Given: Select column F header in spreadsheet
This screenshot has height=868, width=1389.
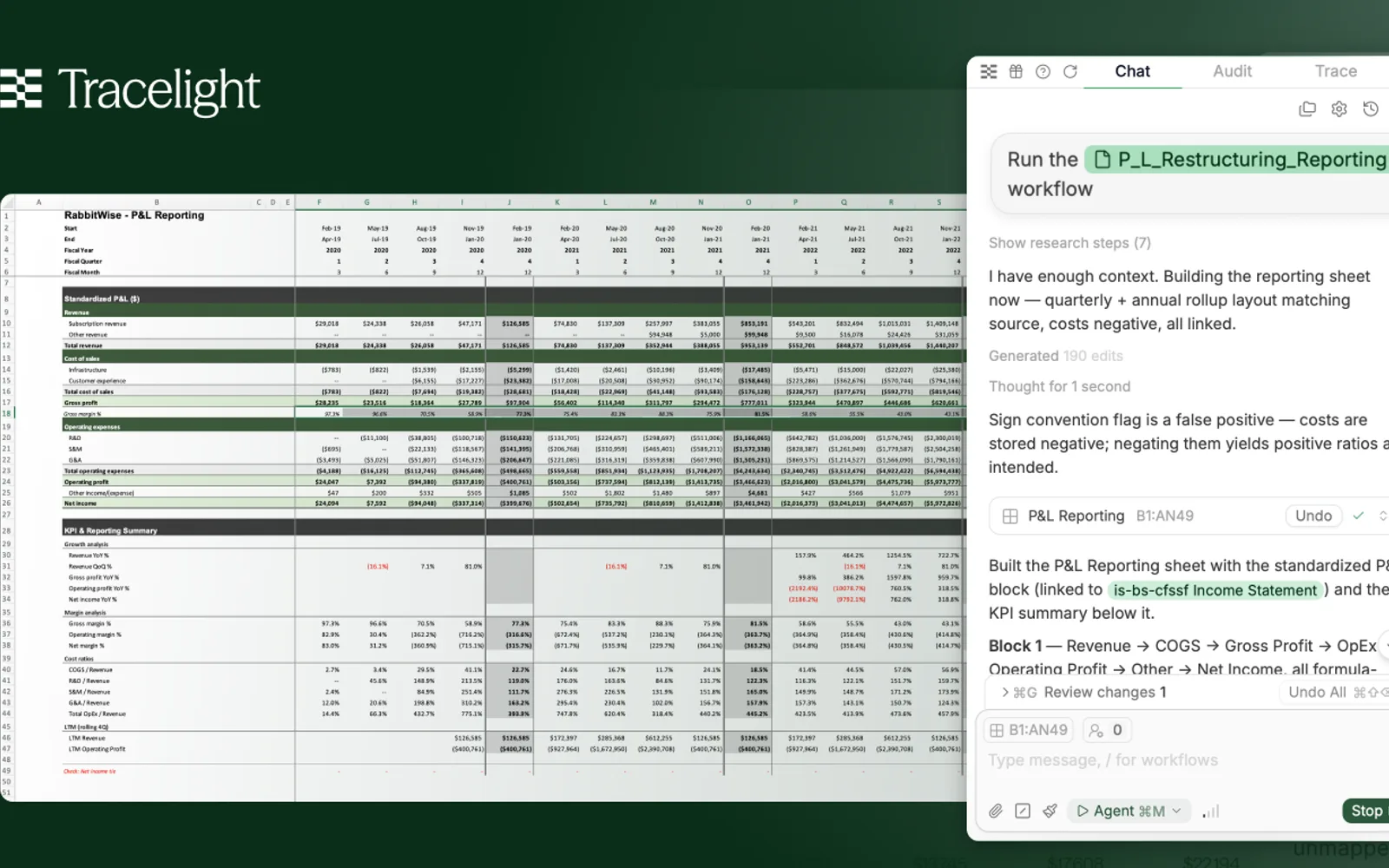Looking at the screenshot, I should click(319, 202).
